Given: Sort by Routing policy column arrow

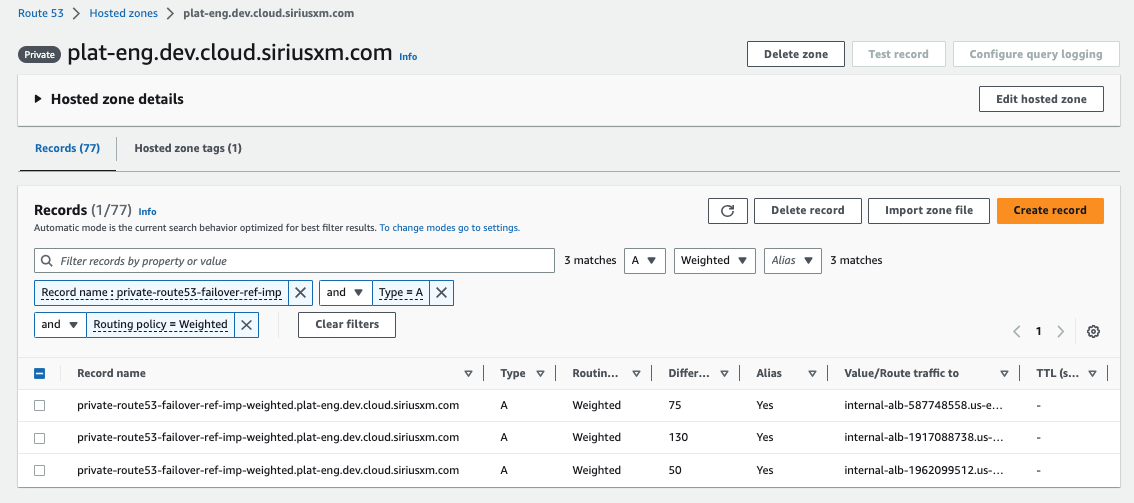Looking at the screenshot, I should click(636, 374).
